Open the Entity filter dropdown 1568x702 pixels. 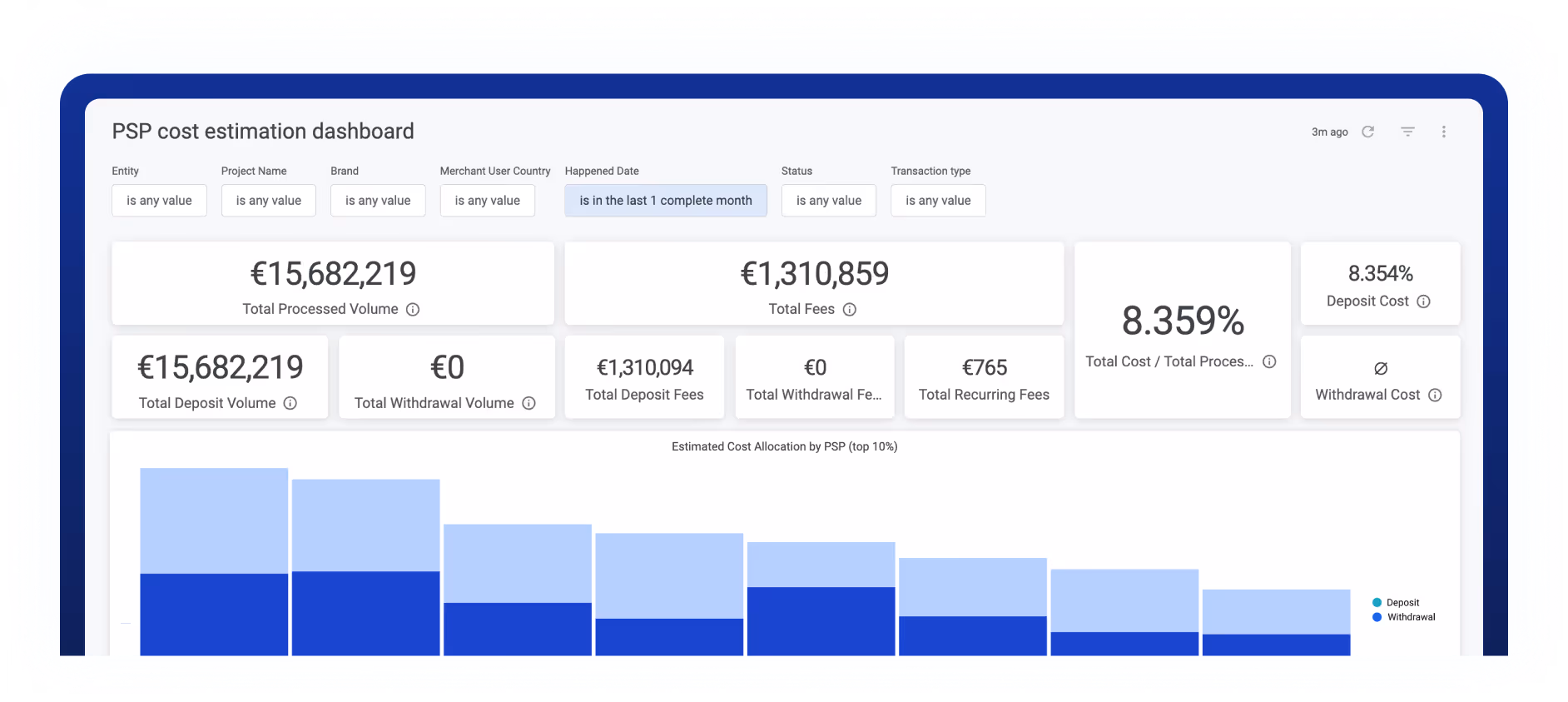pyautogui.click(x=159, y=201)
